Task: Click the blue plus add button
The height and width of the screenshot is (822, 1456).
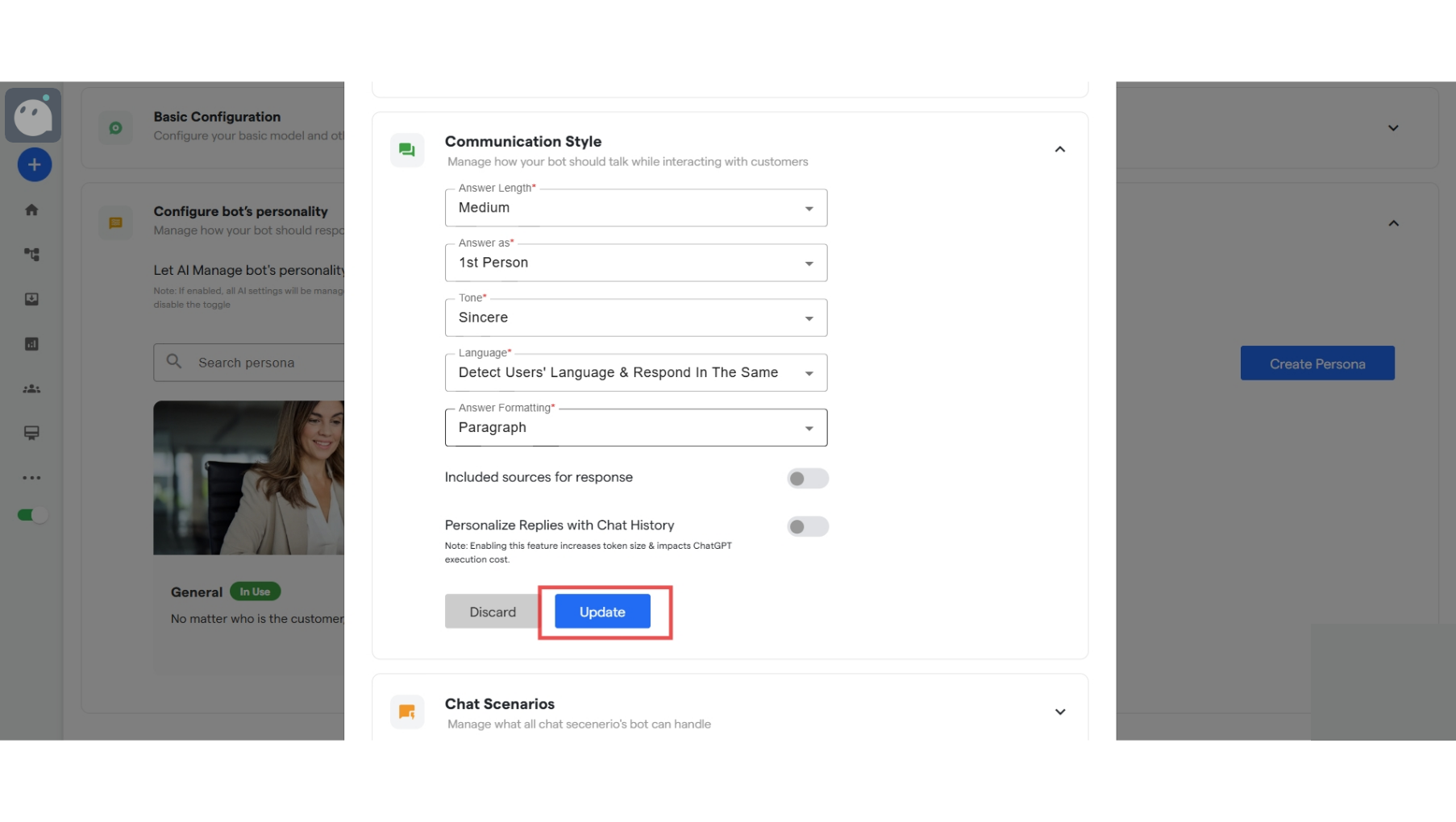Action: 34,165
